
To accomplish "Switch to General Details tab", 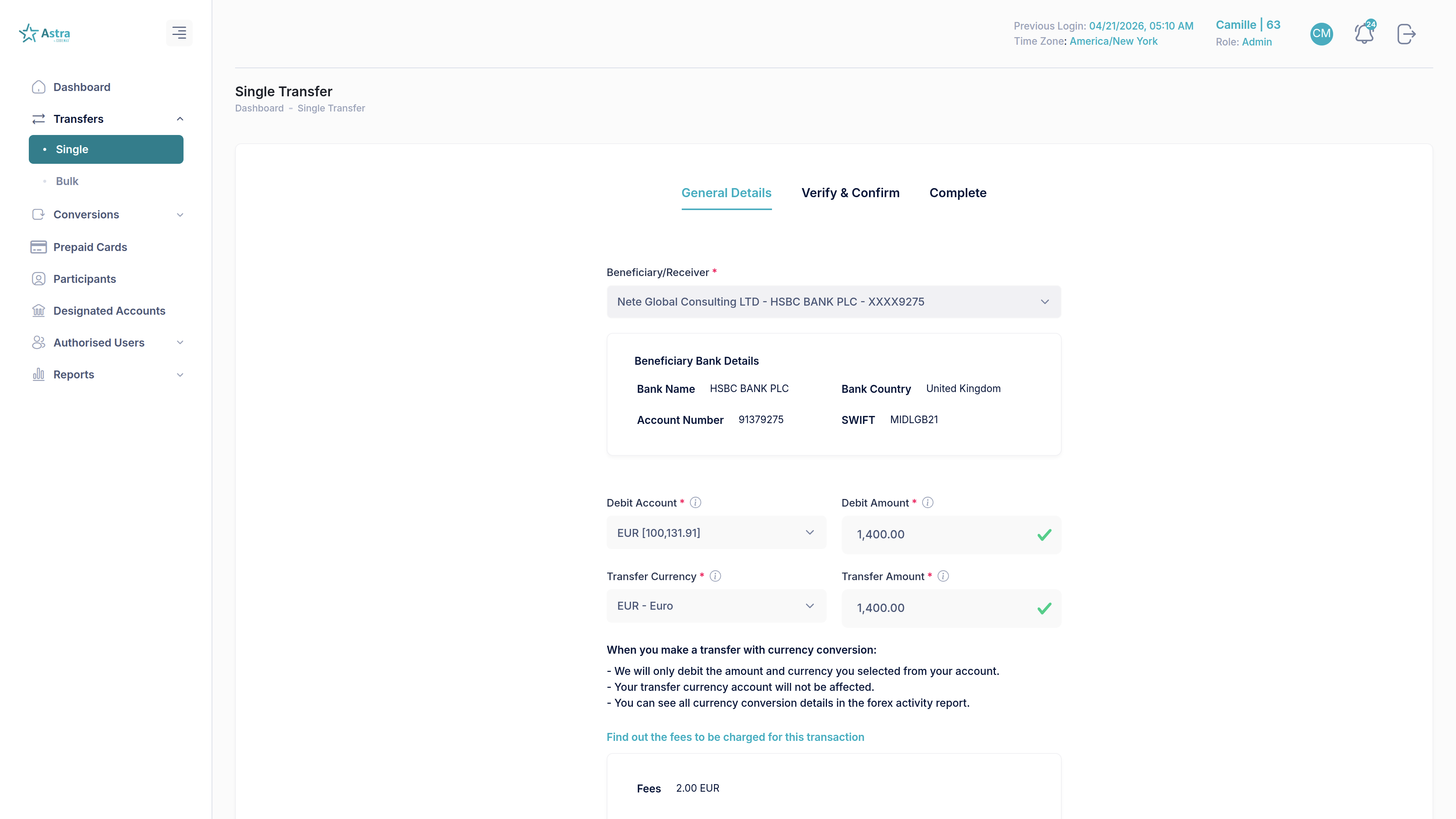I will tap(726, 193).
